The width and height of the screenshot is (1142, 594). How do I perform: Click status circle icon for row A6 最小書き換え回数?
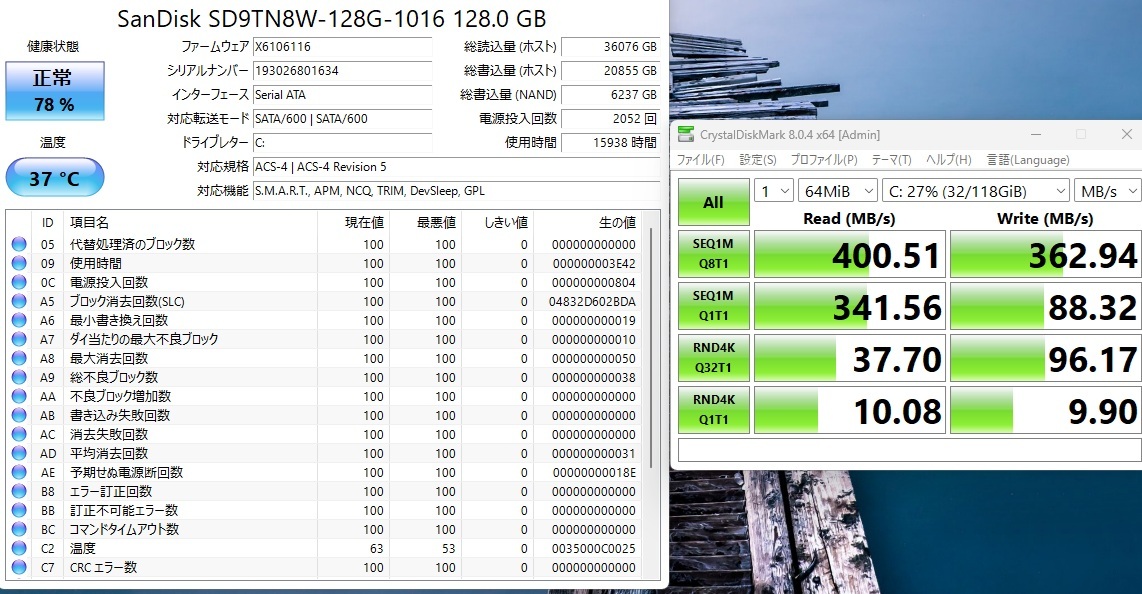click(19, 320)
